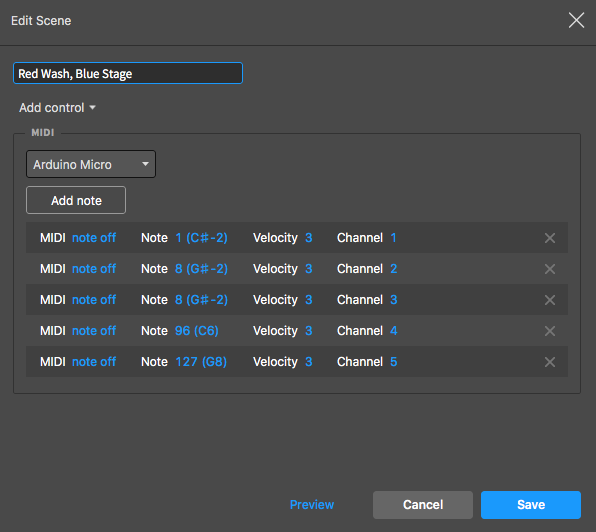596x532 pixels.
Task: Edit velocity value in Channel 2 row
Action: click(x=309, y=269)
